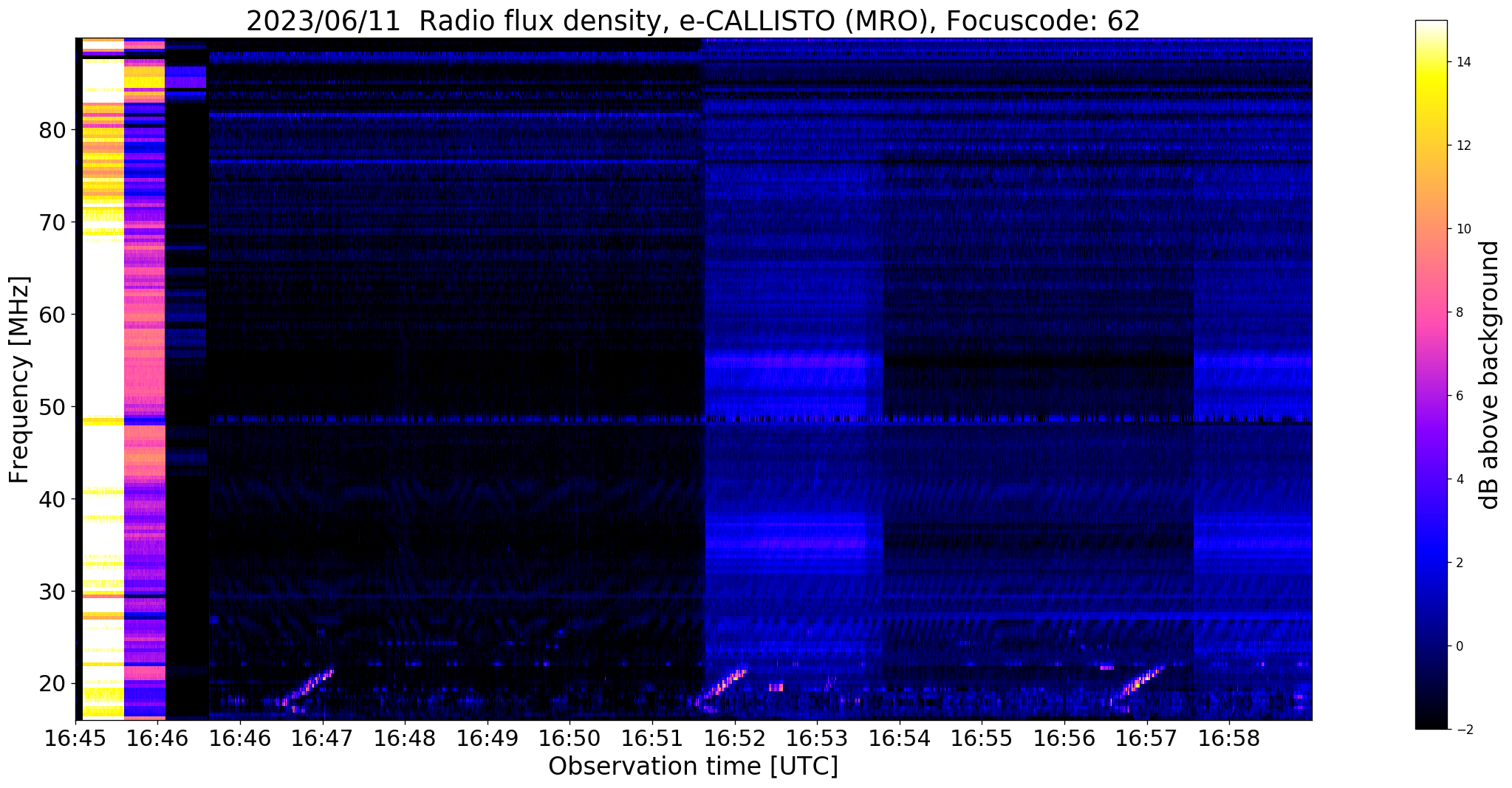Click the colorbar tick value 12
This screenshot has height=788, width=1512.
pos(1463,145)
